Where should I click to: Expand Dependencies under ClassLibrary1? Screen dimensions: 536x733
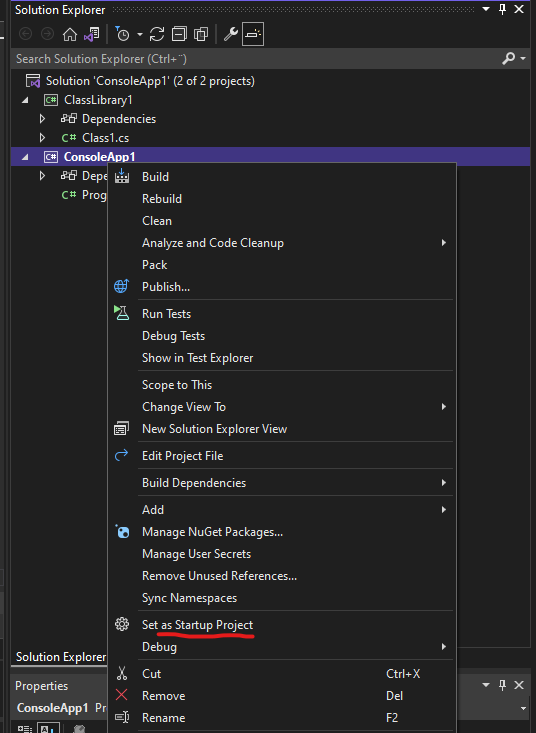(x=42, y=119)
